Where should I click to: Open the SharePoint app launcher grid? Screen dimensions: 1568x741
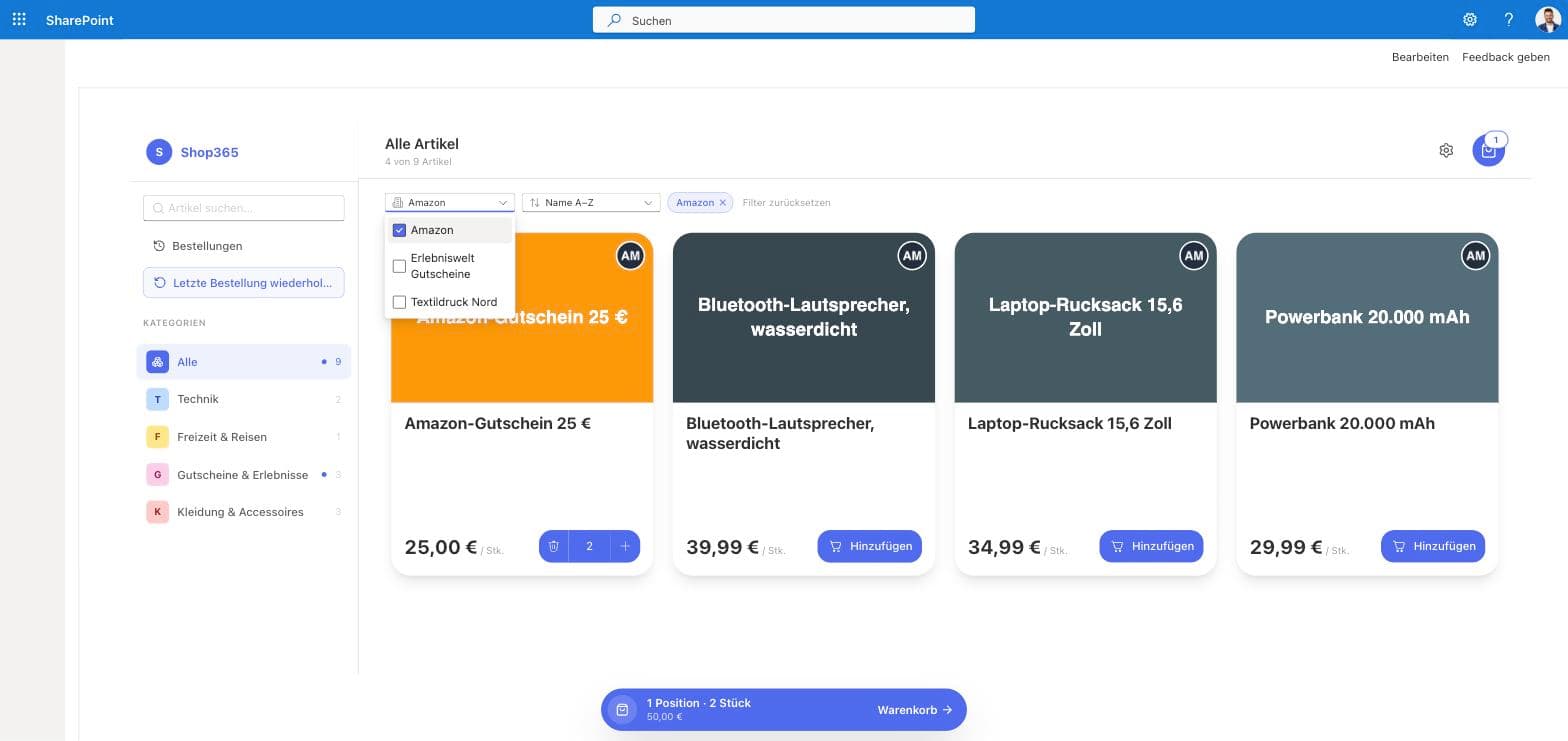point(19,19)
